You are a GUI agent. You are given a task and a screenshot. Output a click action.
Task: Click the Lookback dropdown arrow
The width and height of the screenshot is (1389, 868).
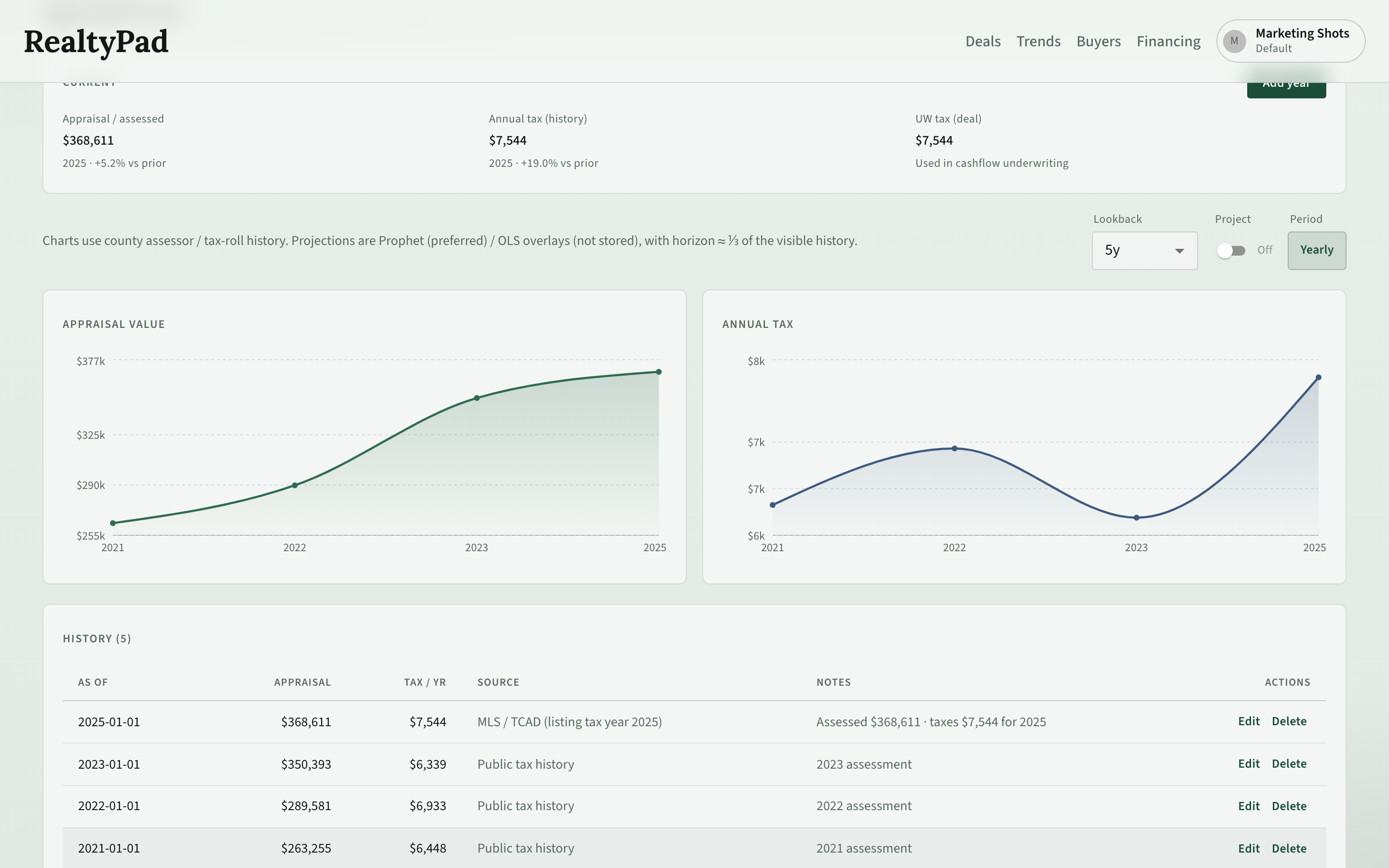click(1180, 251)
